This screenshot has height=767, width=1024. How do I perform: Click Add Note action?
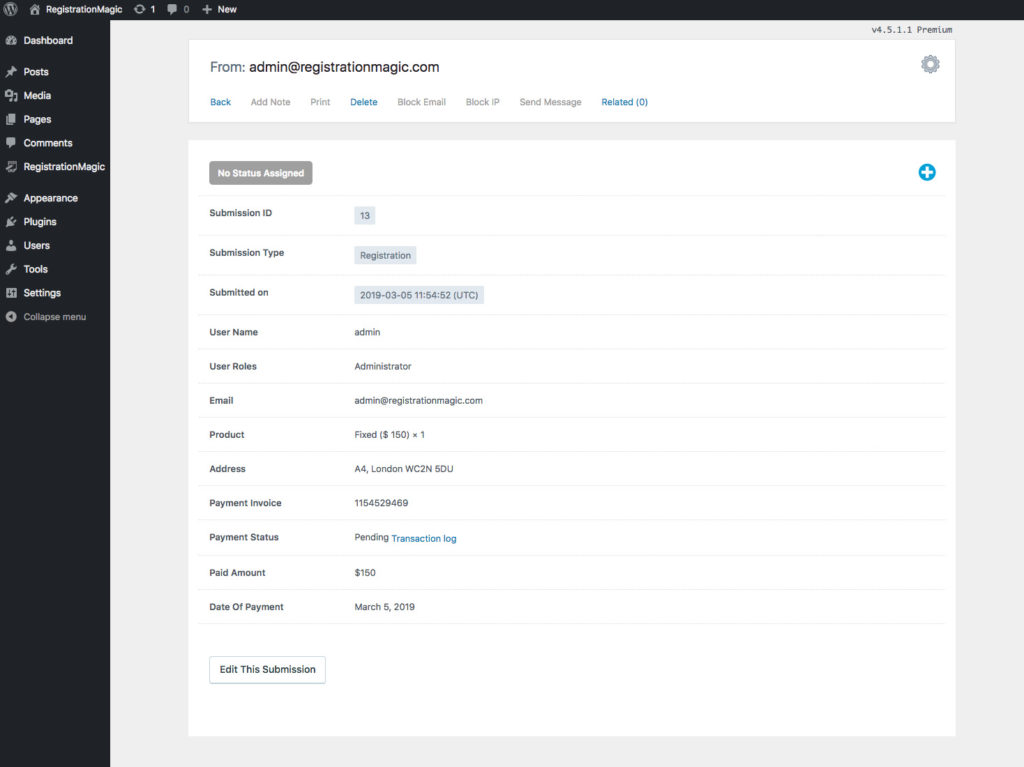270,102
